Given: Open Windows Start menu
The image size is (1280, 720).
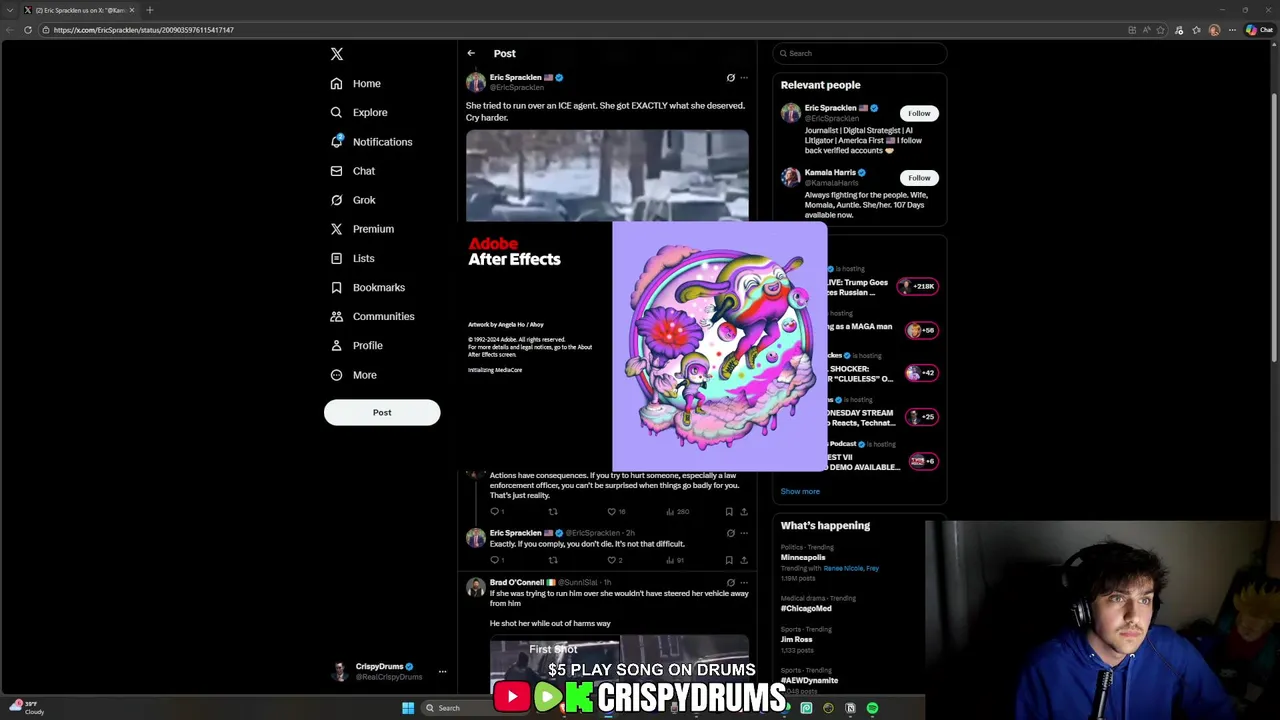Looking at the screenshot, I should coord(408,708).
